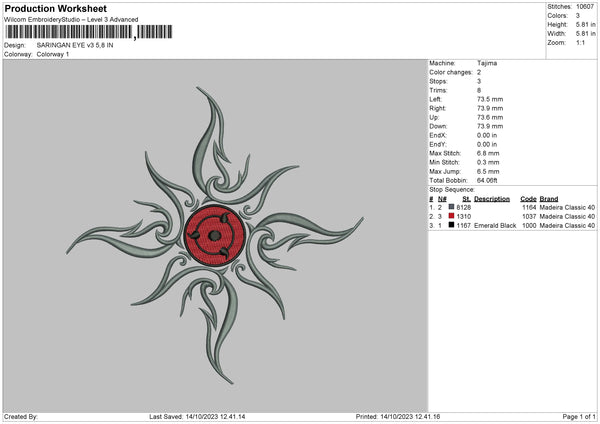Click the Brand column header
Image resolution: width=600 pixels, height=424 pixels.
click(549, 199)
